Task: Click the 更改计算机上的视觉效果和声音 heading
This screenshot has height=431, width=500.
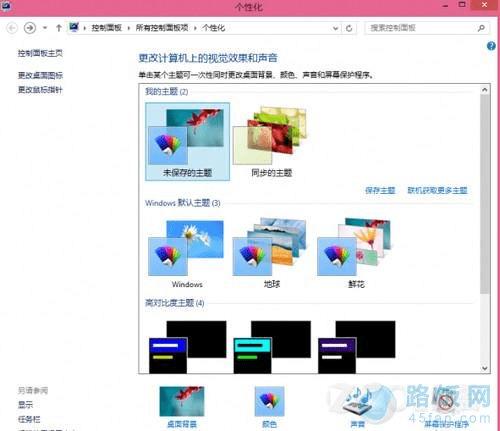Action: pos(208,58)
